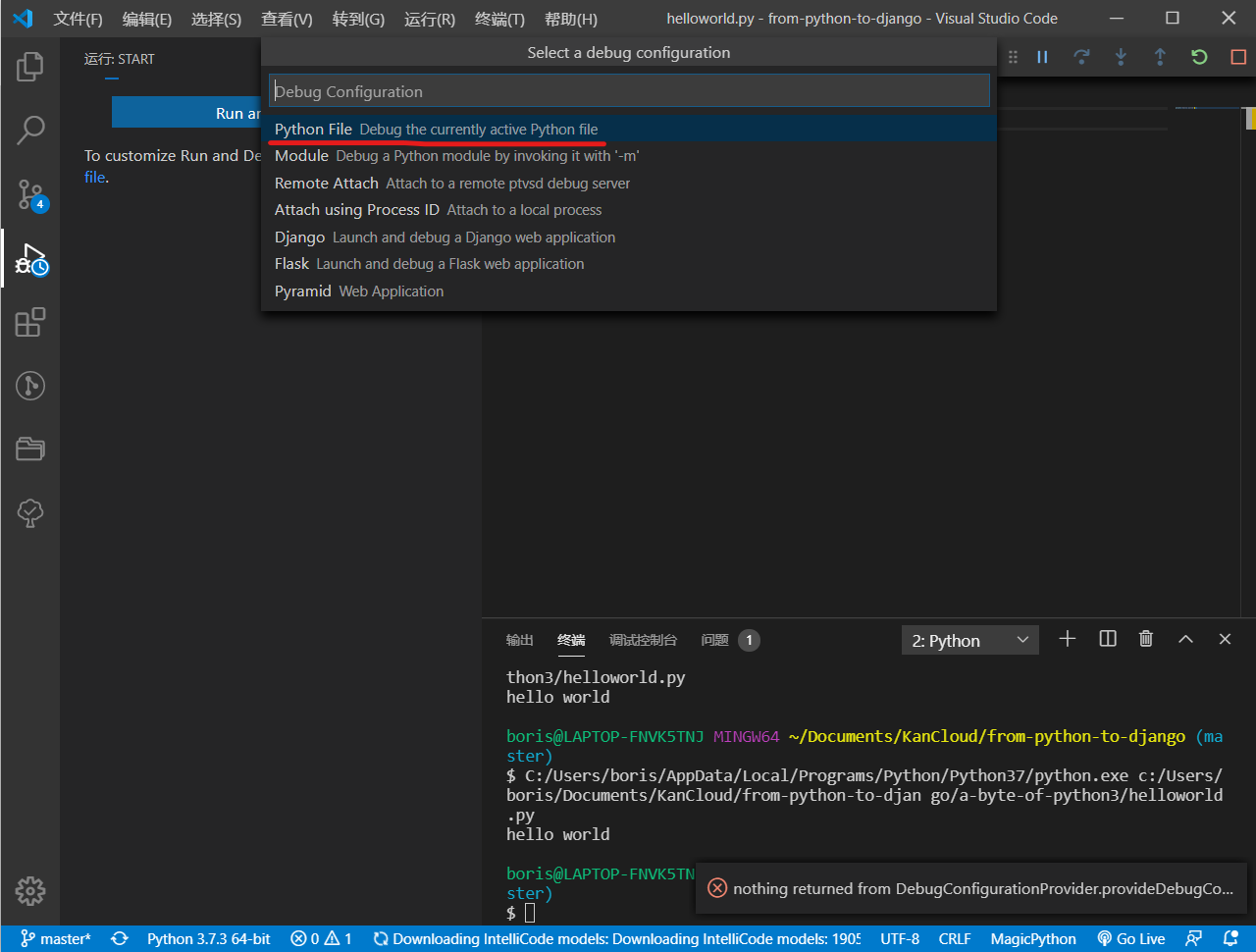1256x952 pixels.
Task: Choose Python File debug configuration
Action: click(629, 130)
